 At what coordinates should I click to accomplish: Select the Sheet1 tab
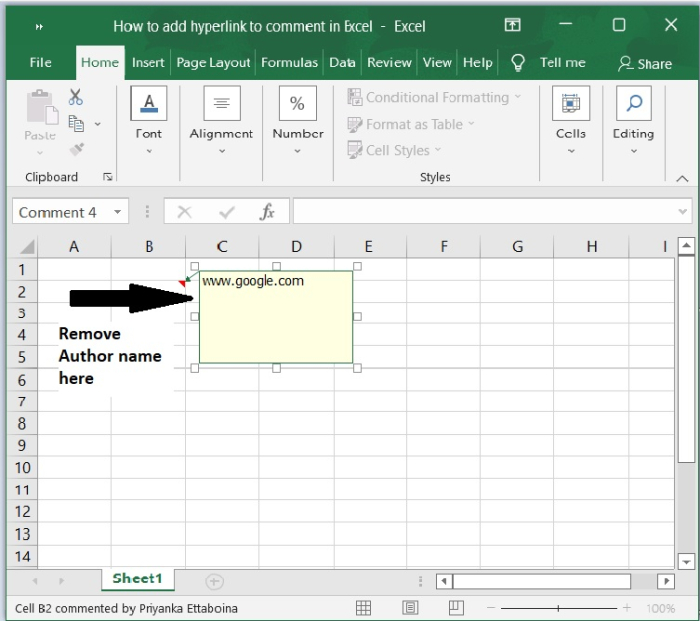[138, 579]
